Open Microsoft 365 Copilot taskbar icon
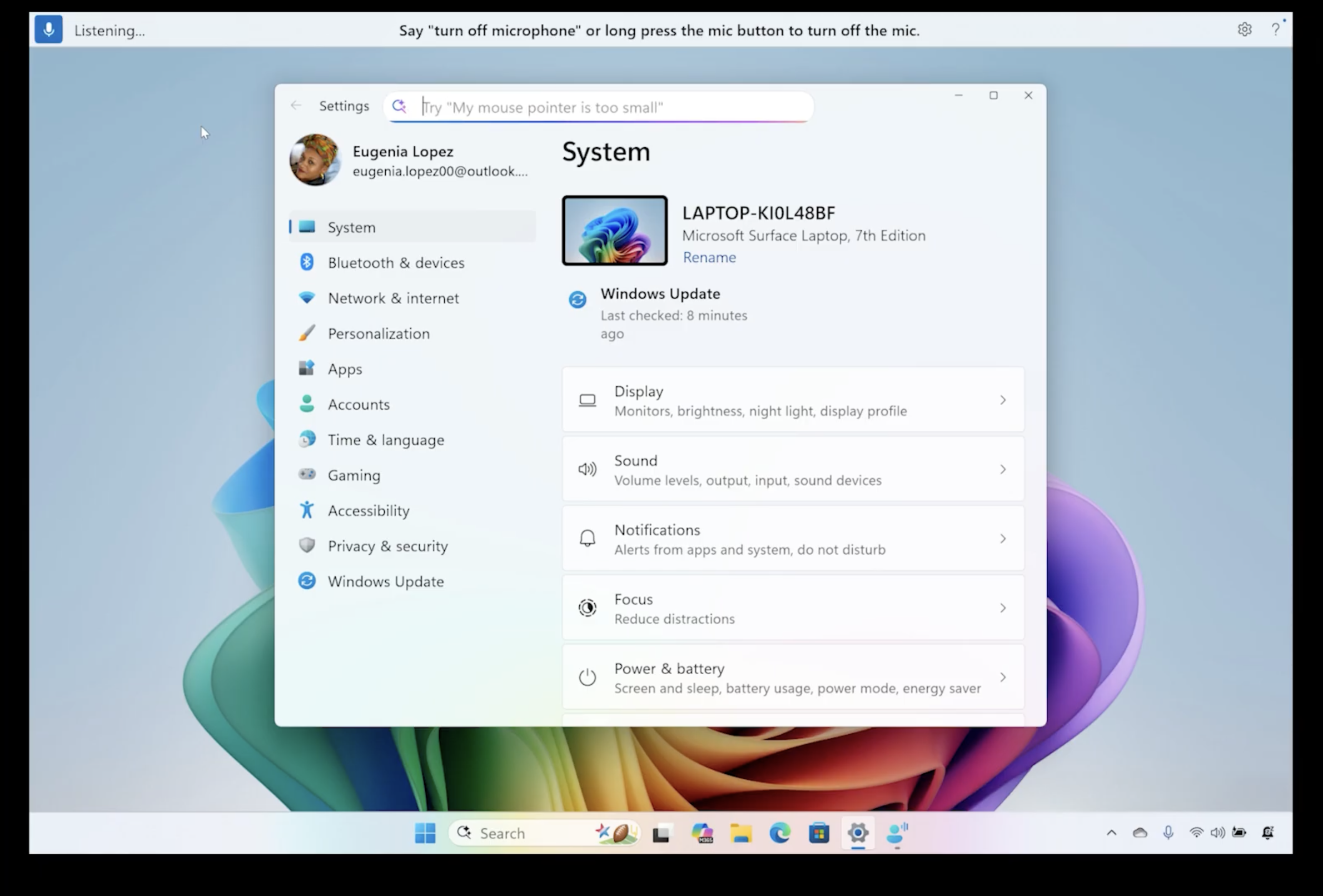This screenshot has height=896, width=1323. click(702, 833)
